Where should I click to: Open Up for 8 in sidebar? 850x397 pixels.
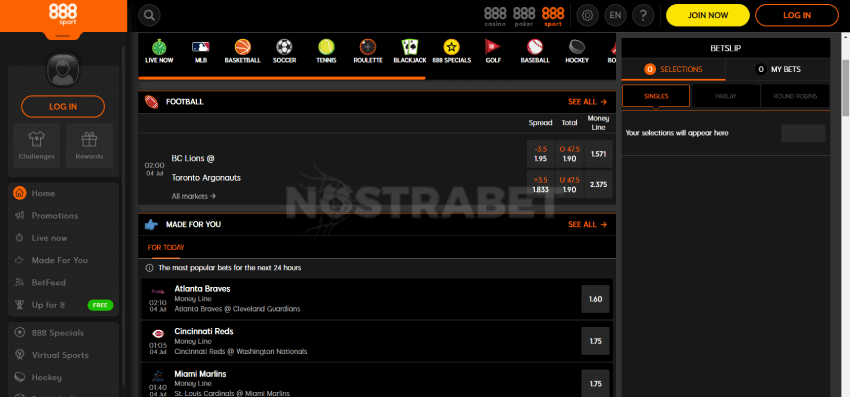point(63,305)
